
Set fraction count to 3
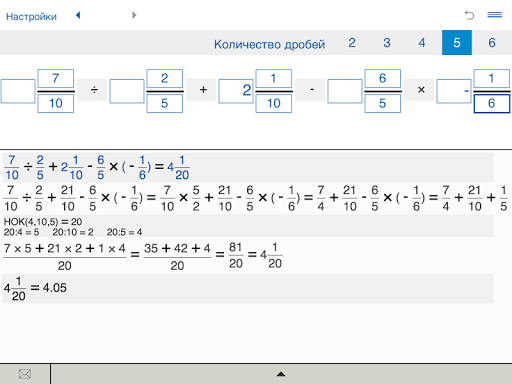[387, 43]
